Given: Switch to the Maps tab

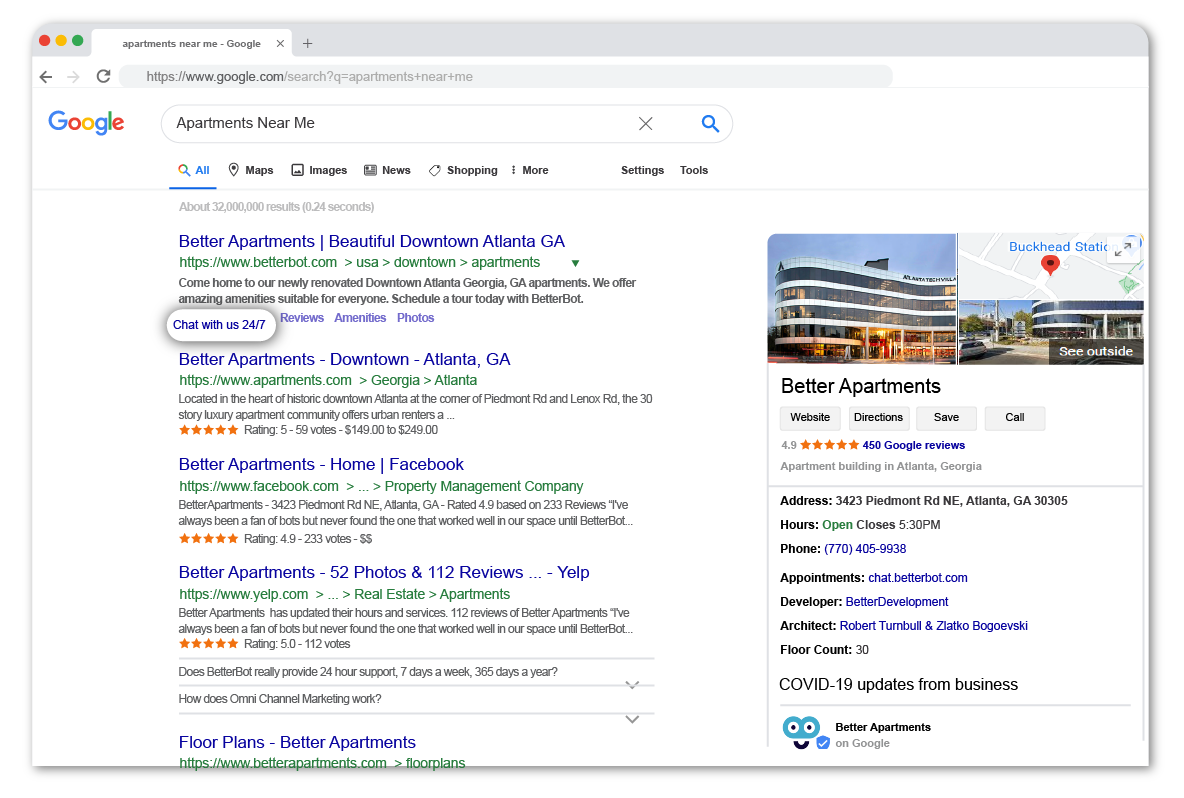Looking at the screenshot, I should tap(251, 171).
